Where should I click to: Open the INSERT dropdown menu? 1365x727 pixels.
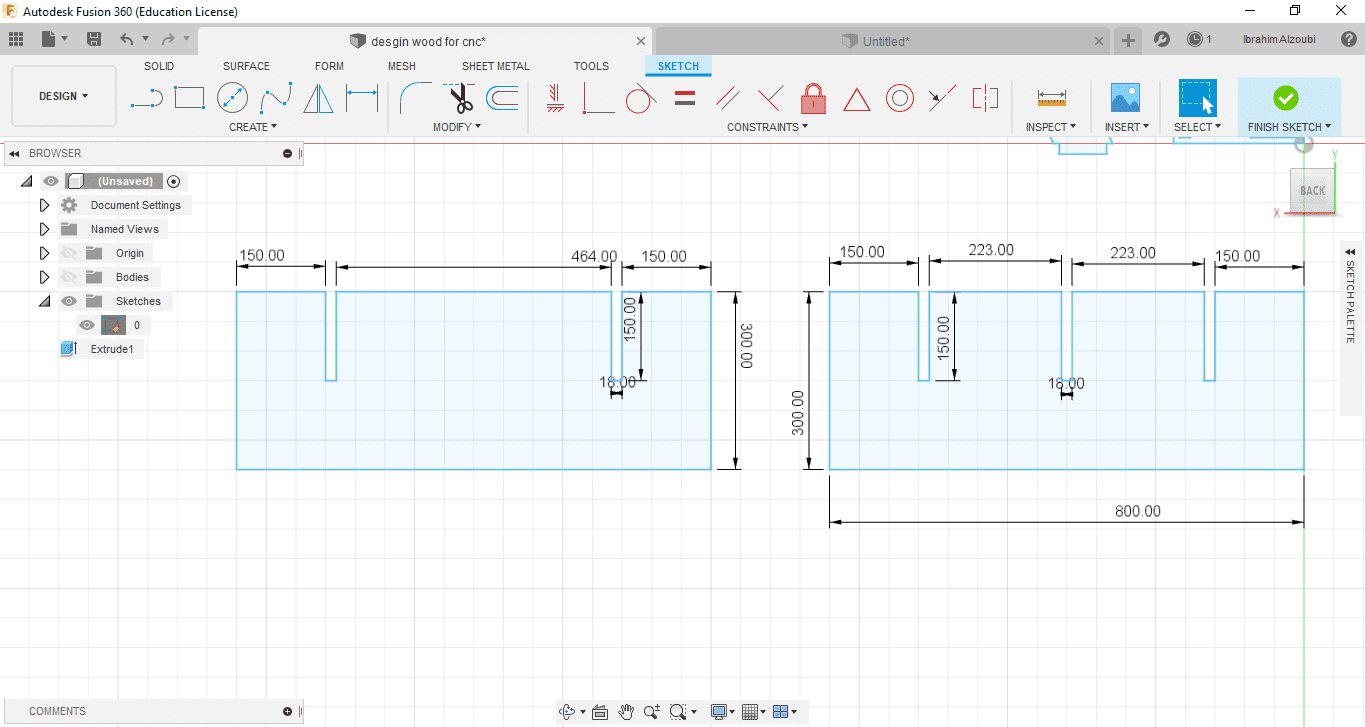[x=1127, y=127]
